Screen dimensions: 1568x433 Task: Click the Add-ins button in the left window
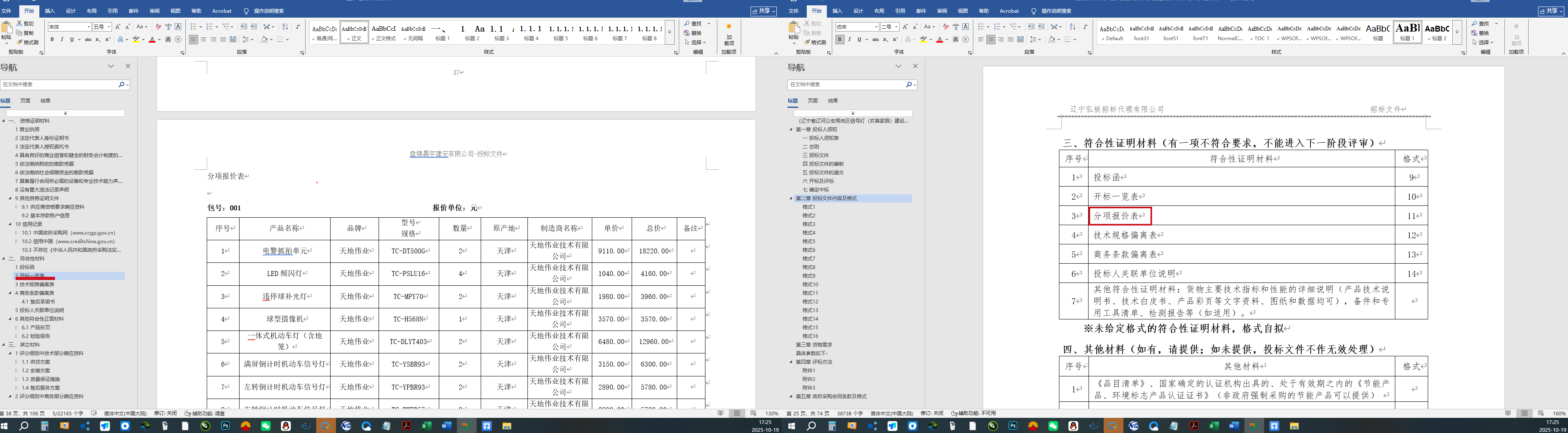(x=728, y=35)
